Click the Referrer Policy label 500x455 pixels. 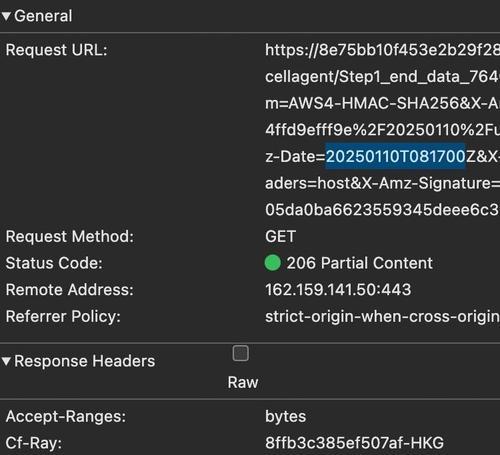point(63,316)
